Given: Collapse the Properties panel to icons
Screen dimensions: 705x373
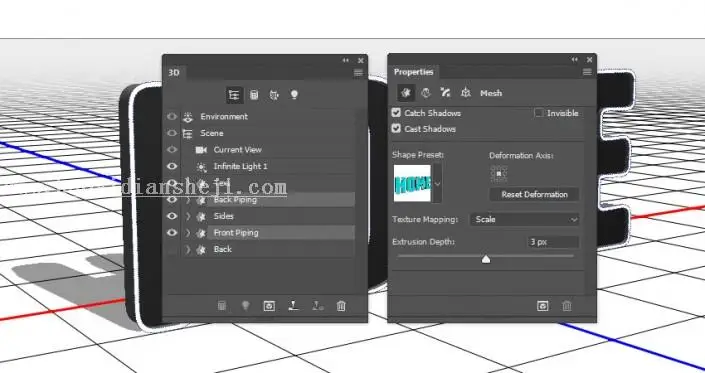Looking at the screenshot, I should [575, 59].
